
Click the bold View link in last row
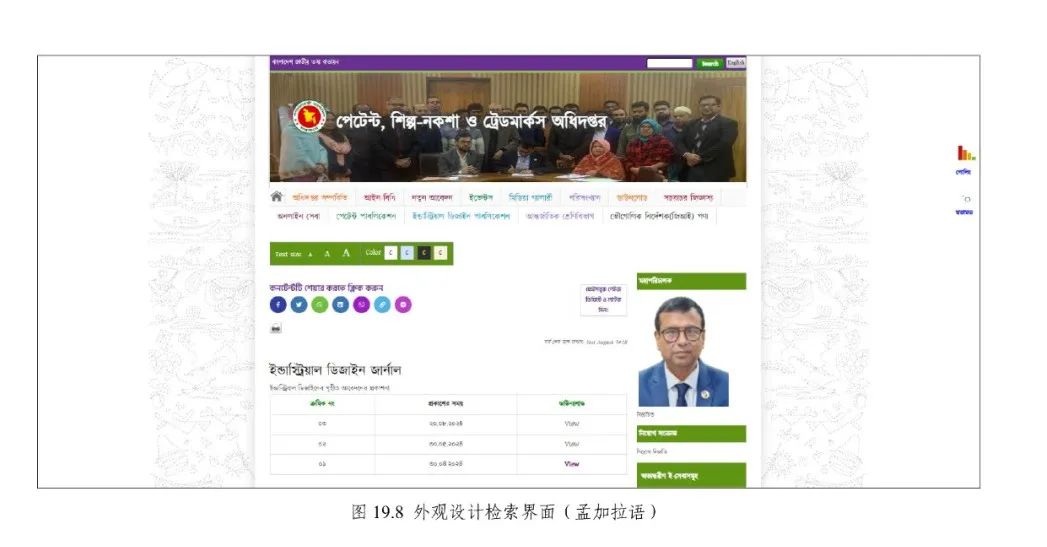(x=572, y=464)
